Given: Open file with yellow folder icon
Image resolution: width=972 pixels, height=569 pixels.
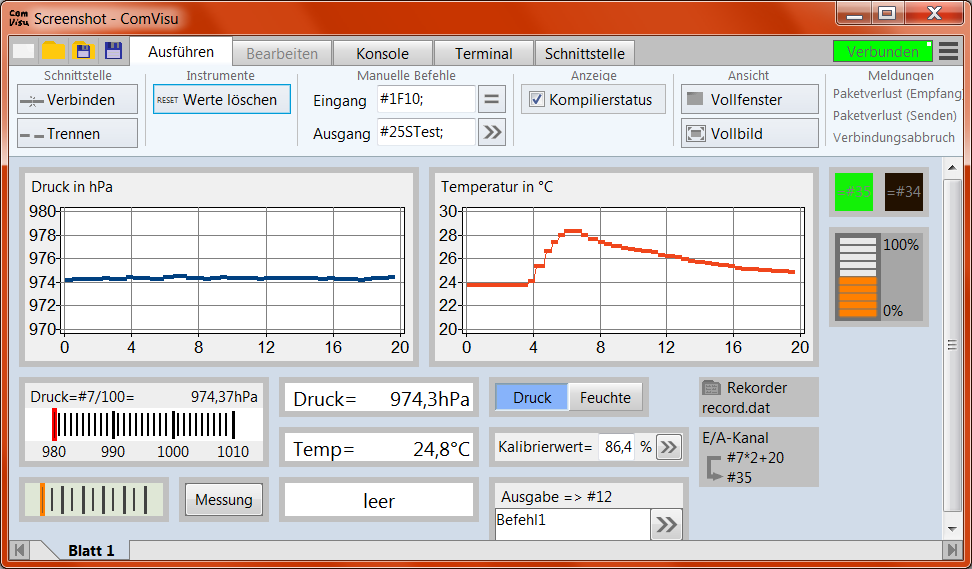Looking at the screenshot, I should coord(53,51).
